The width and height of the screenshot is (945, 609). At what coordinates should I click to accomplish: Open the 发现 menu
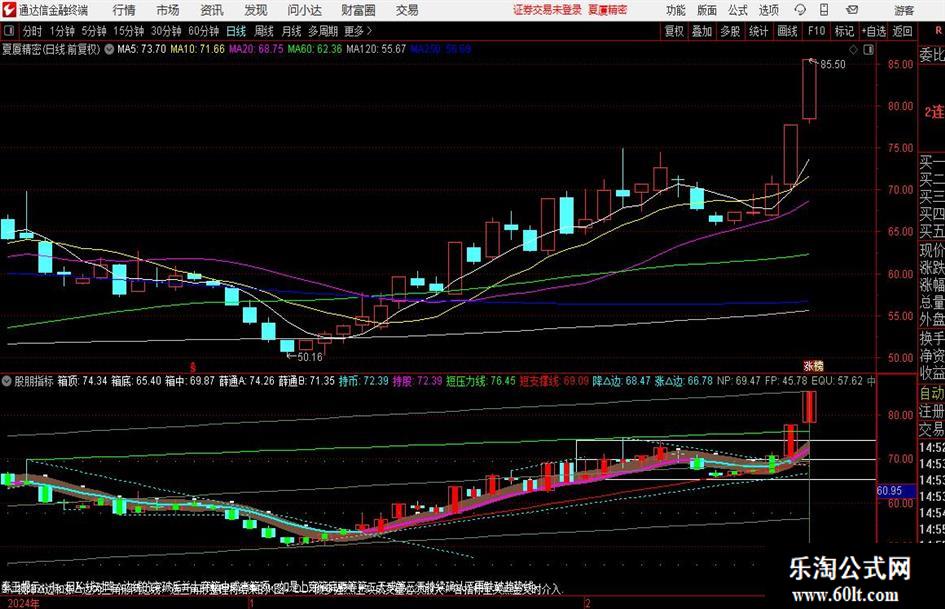coord(256,10)
